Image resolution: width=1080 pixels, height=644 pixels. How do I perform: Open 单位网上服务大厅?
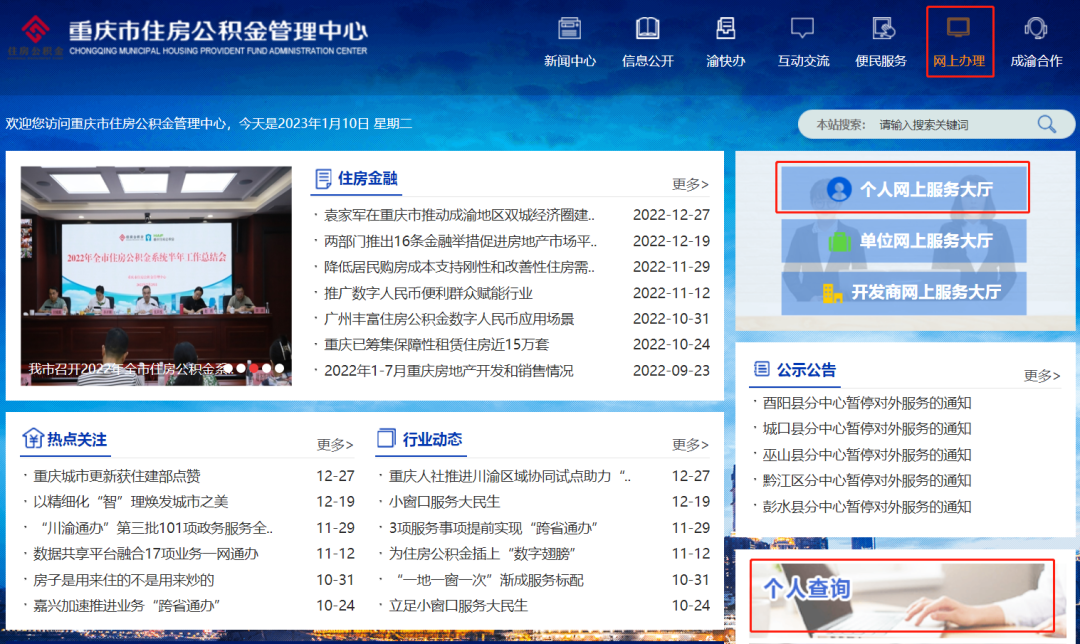point(903,240)
